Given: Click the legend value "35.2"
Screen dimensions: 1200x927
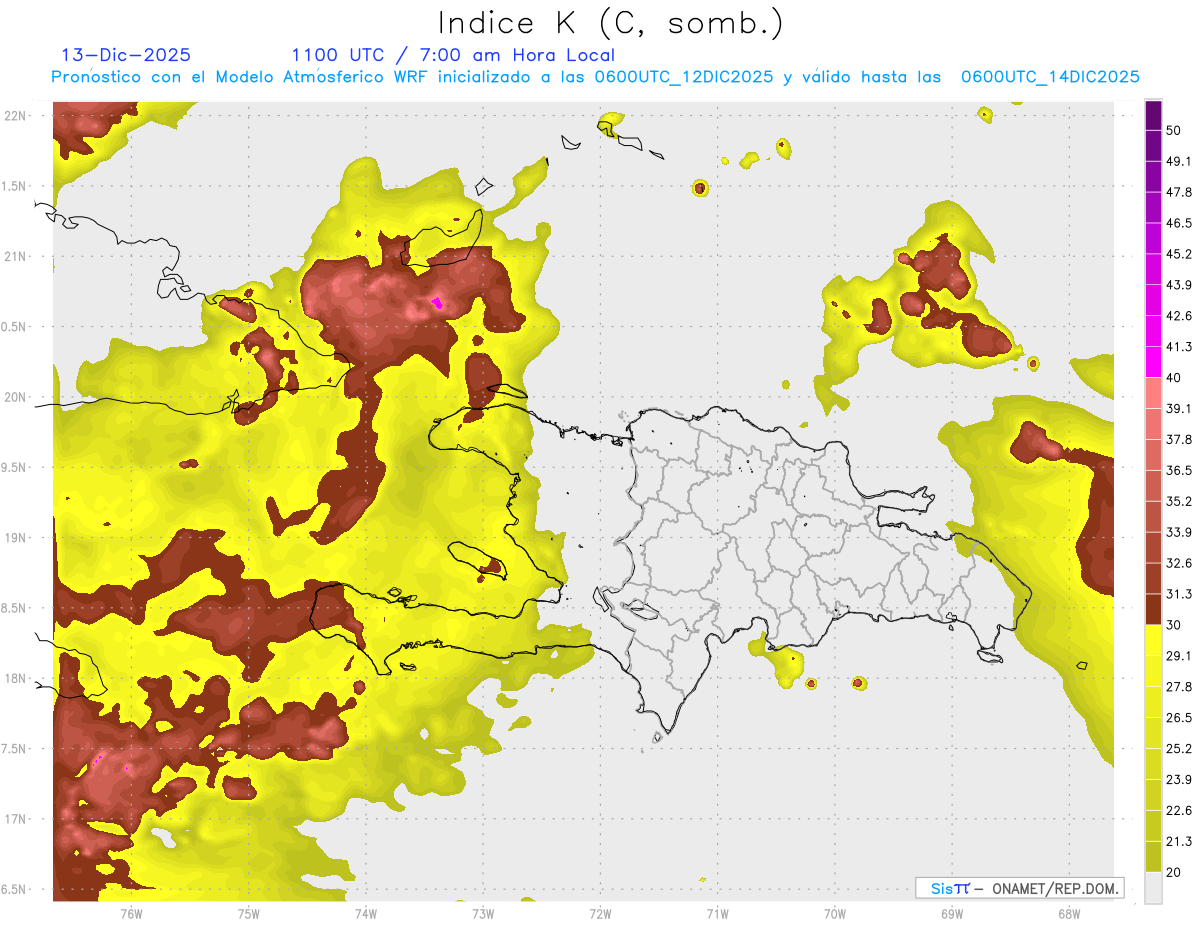Looking at the screenshot, I should click(1180, 501).
